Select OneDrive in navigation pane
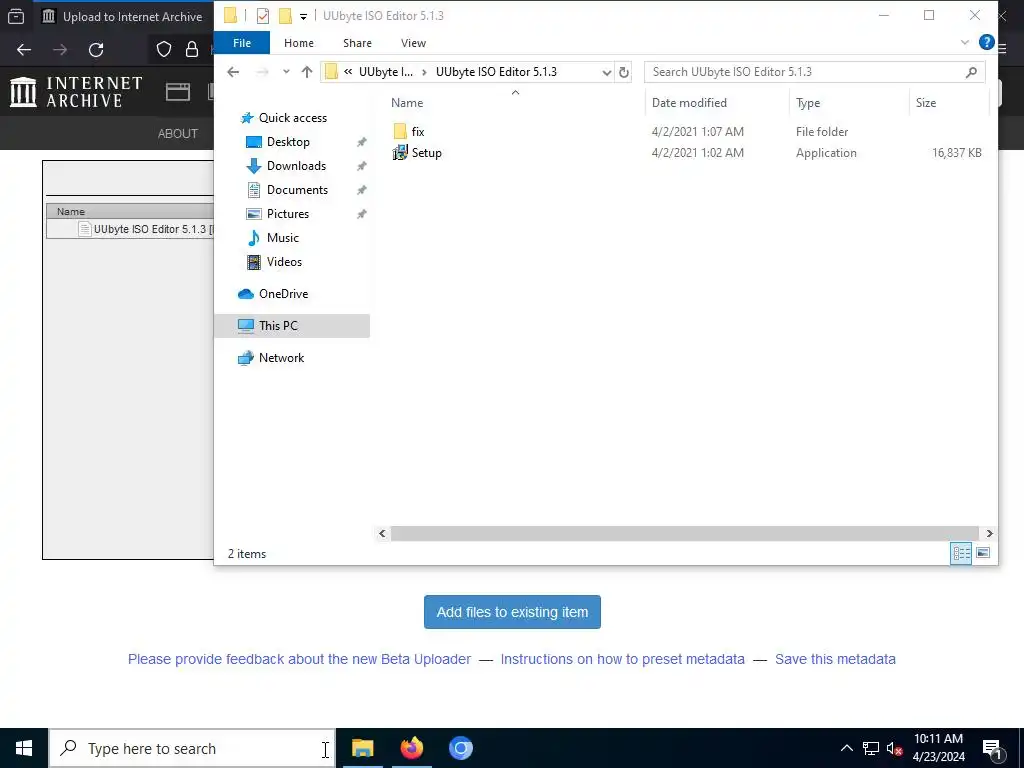The image size is (1024, 768). (283, 294)
